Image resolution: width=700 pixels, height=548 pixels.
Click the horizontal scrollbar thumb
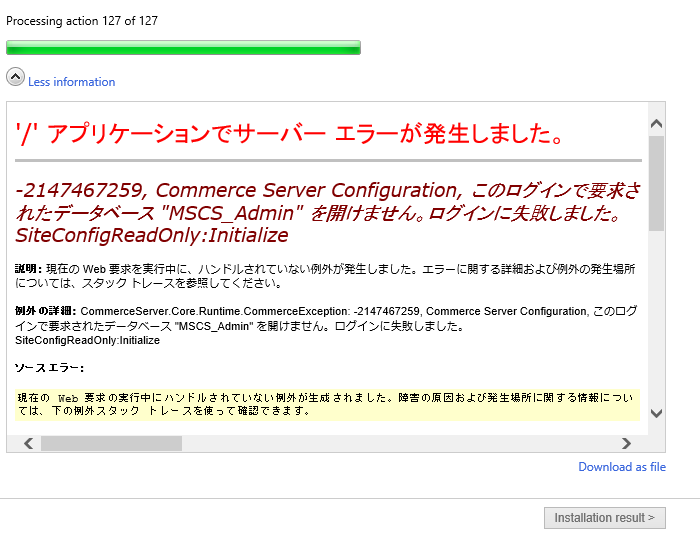tap(111, 443)
